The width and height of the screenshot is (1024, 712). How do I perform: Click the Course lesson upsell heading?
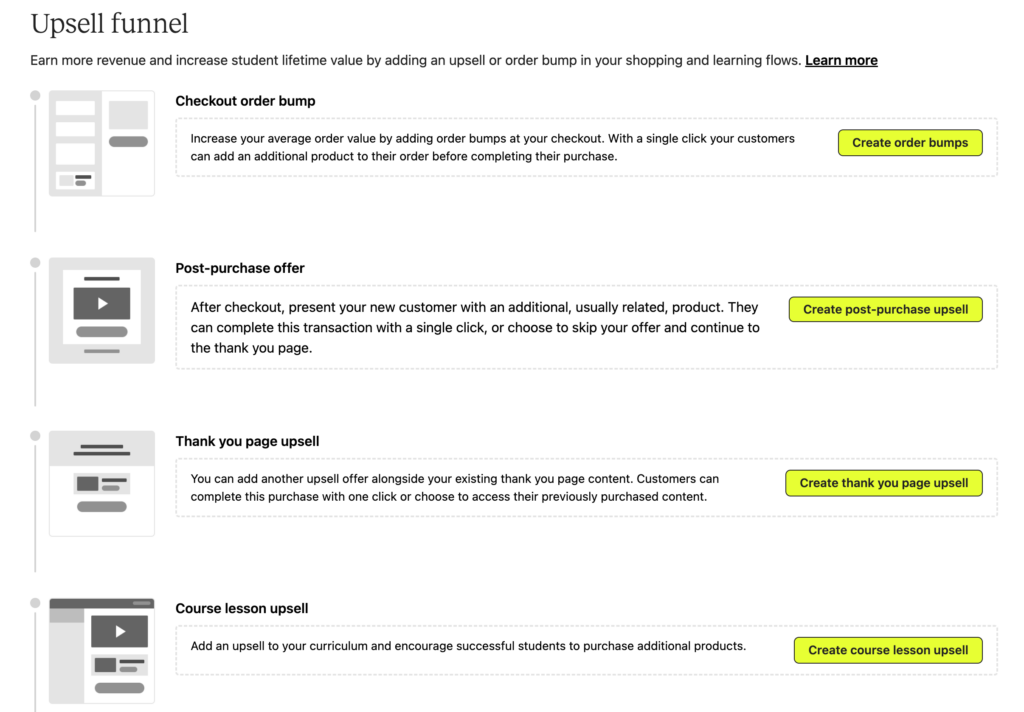242,609
